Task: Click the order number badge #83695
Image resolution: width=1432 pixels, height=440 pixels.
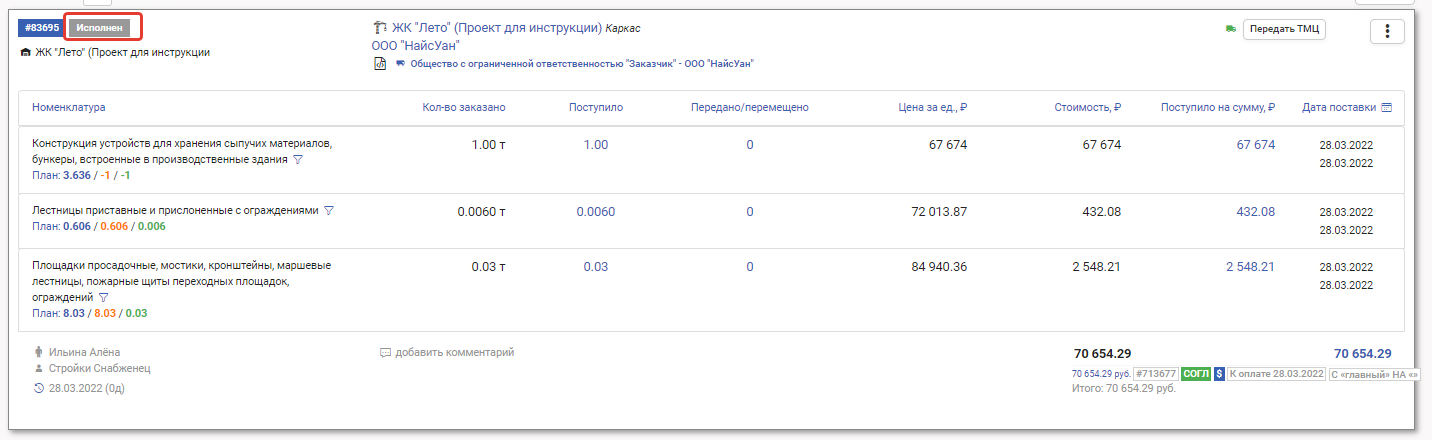Action: (x=41, y=27)
